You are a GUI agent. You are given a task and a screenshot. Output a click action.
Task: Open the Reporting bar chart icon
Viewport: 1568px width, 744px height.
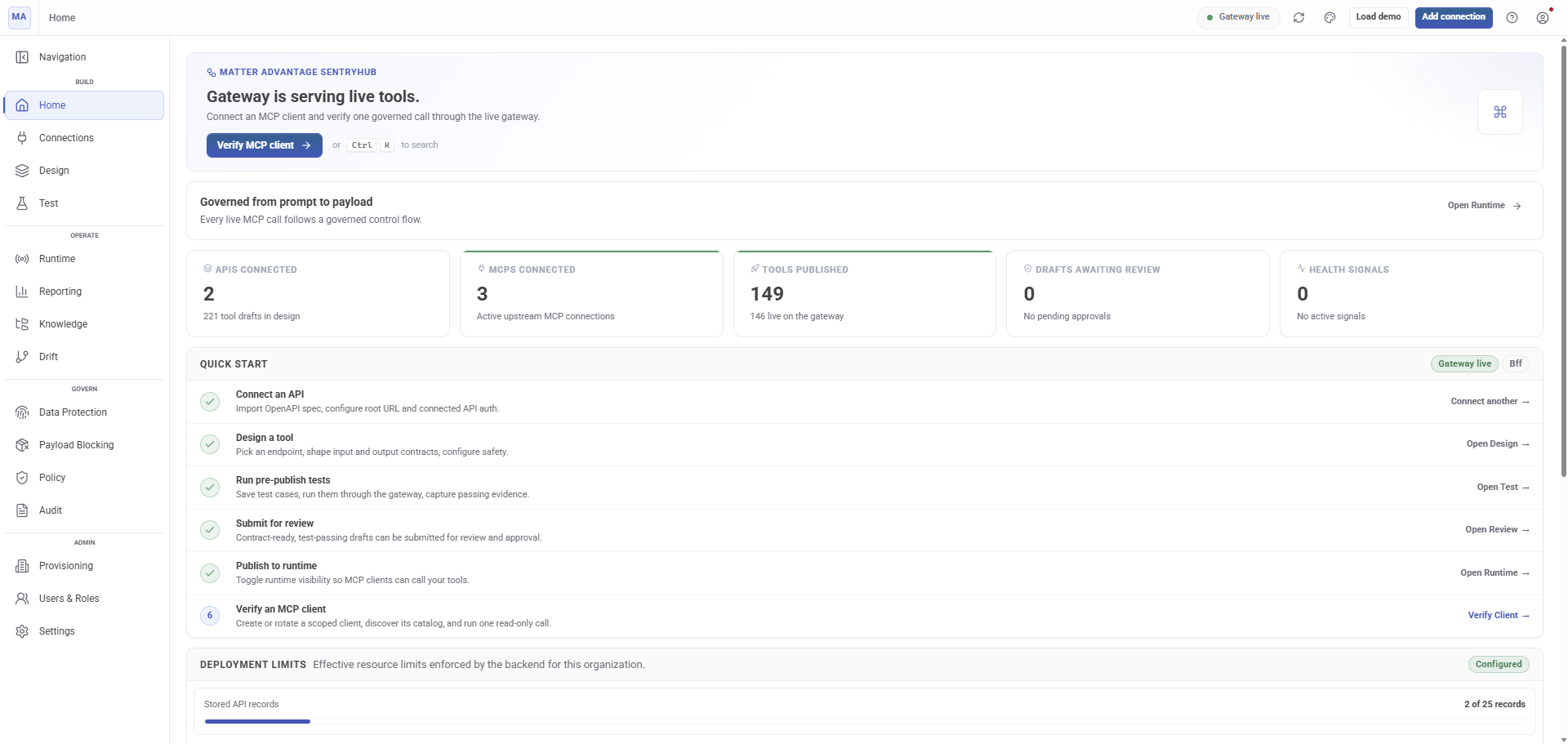click(x=22, y=292)
